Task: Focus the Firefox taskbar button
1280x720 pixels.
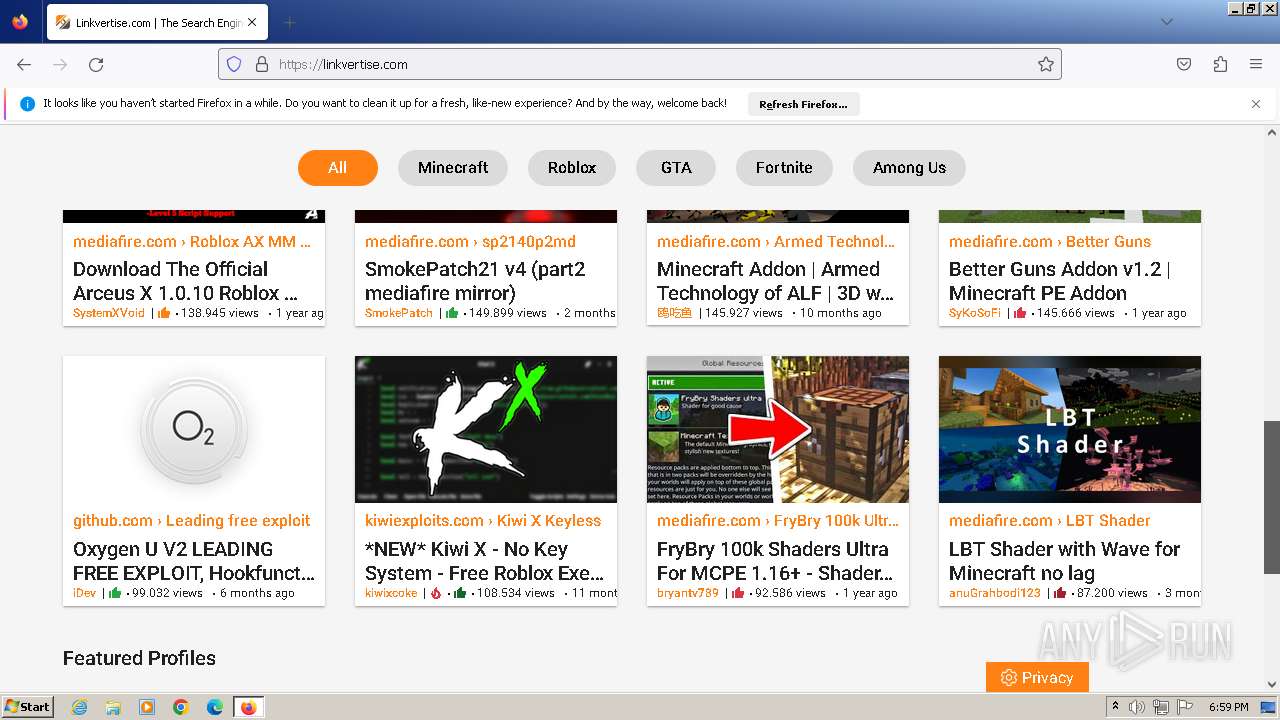Action: click(248, 707)
